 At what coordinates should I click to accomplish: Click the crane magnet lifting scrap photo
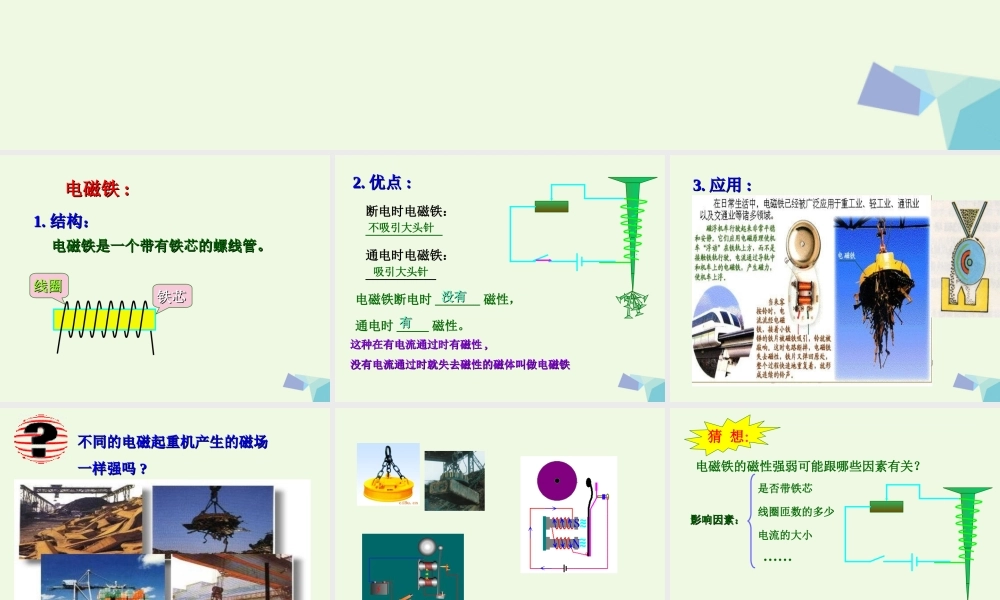click(881, 298)
